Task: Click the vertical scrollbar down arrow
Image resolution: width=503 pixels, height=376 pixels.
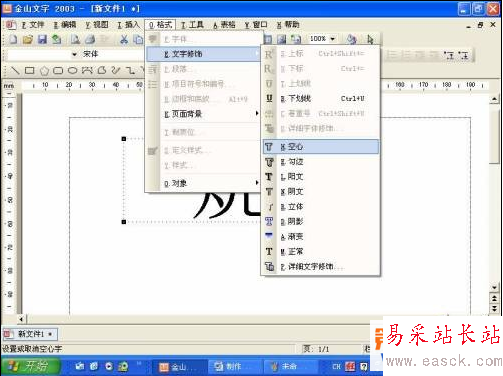Action: tap(494, 287)
